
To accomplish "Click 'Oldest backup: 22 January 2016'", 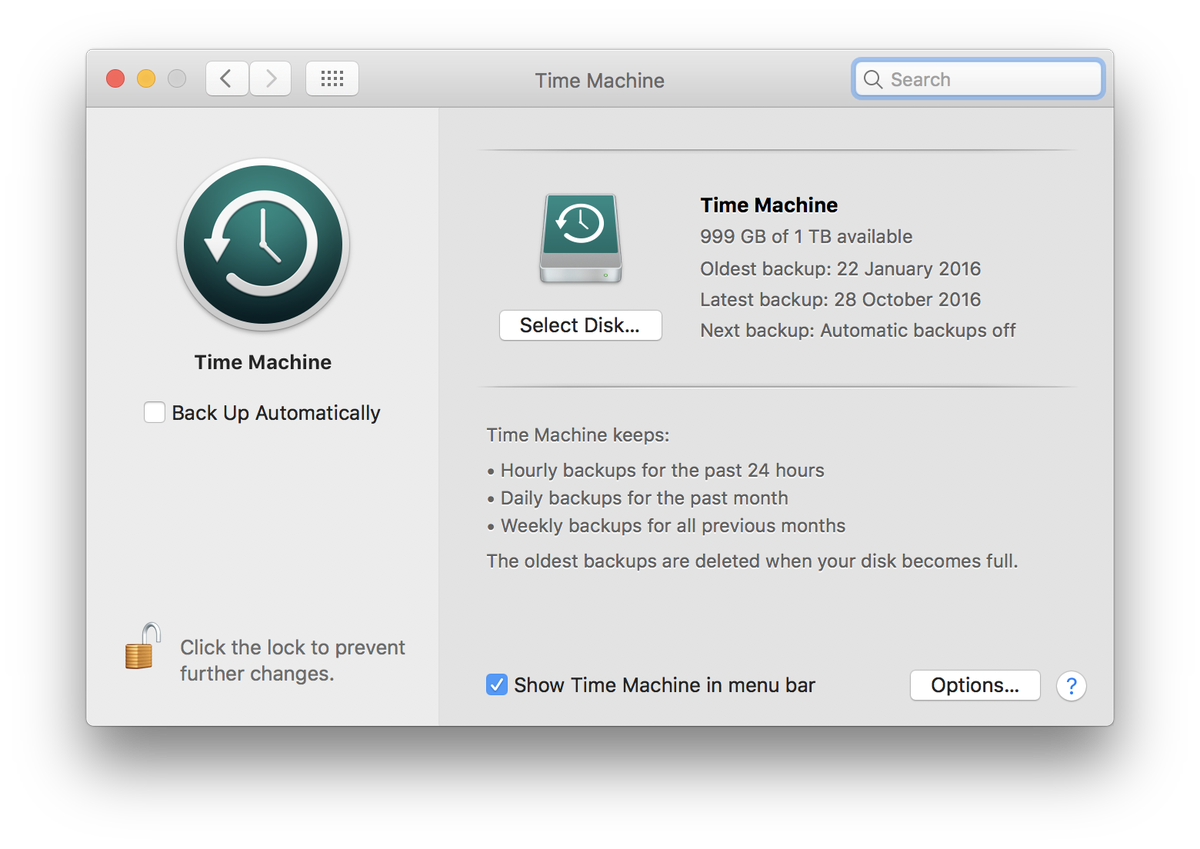I will (x=840, y=269).
